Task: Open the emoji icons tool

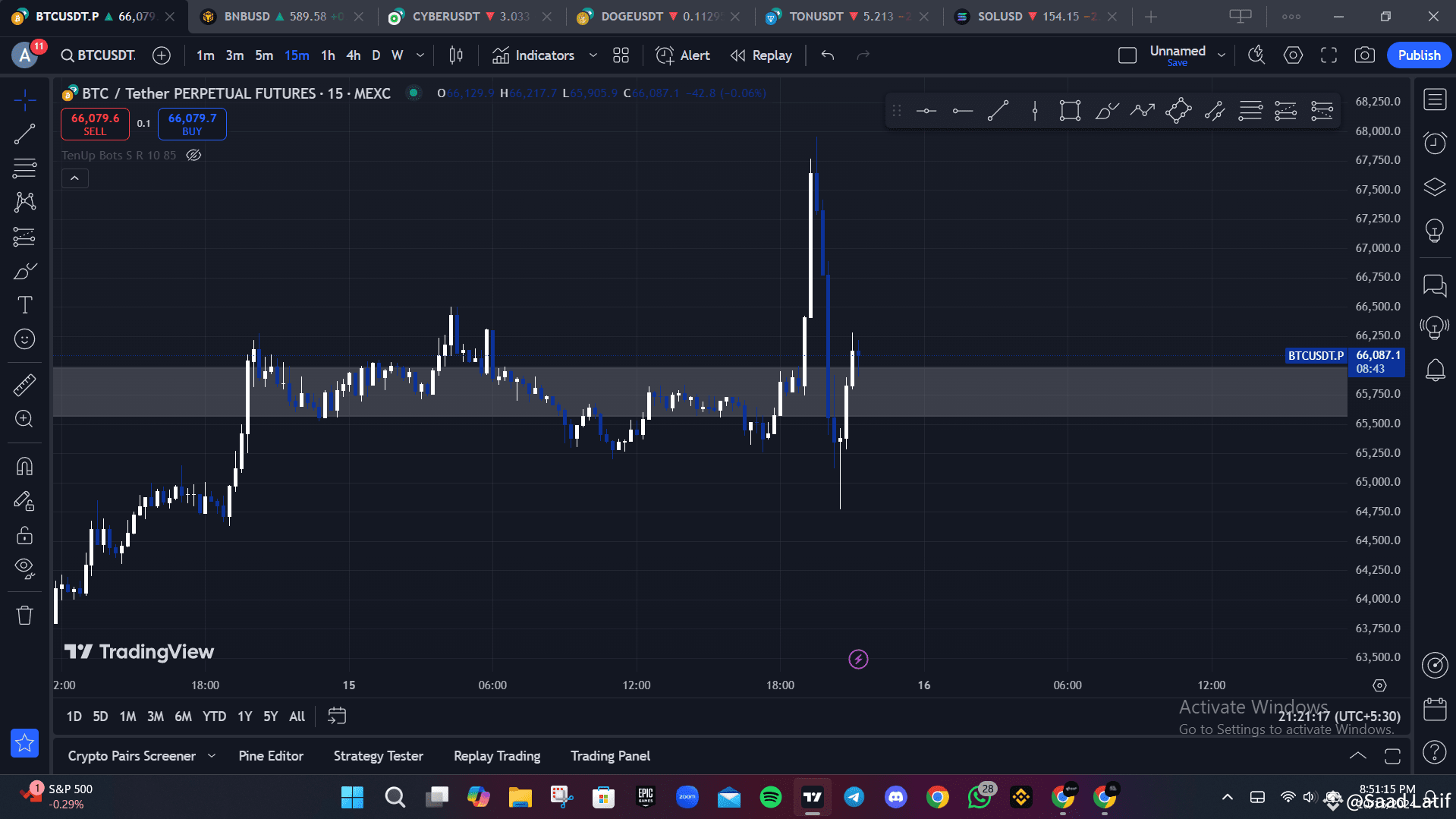Action: coord(24,339)
